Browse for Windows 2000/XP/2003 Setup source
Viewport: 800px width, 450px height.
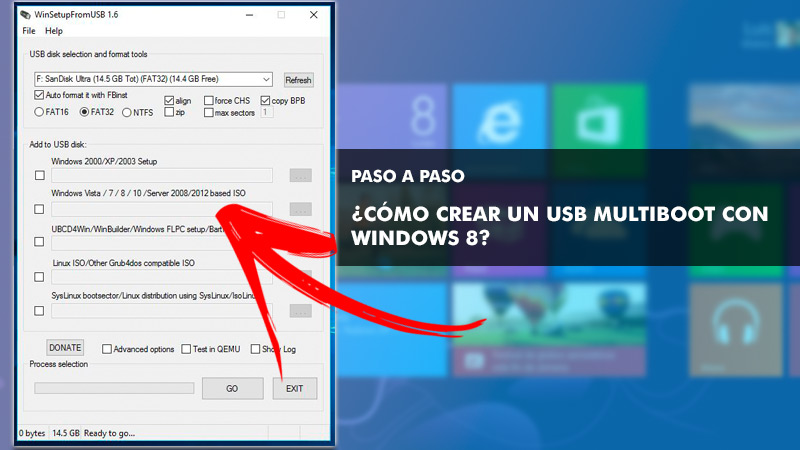[301, 176]
